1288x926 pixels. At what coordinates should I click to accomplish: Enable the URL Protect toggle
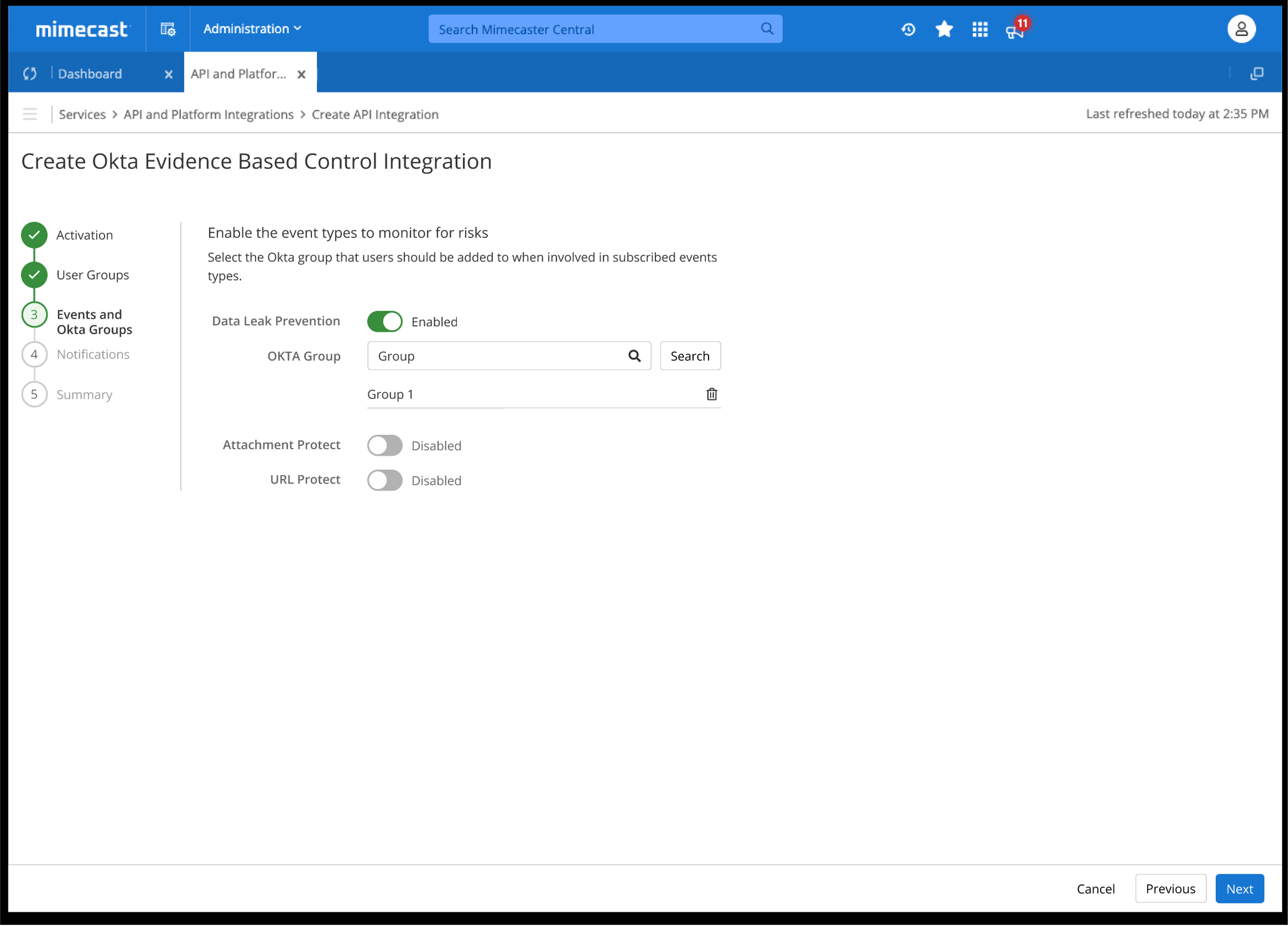point(384,480)
